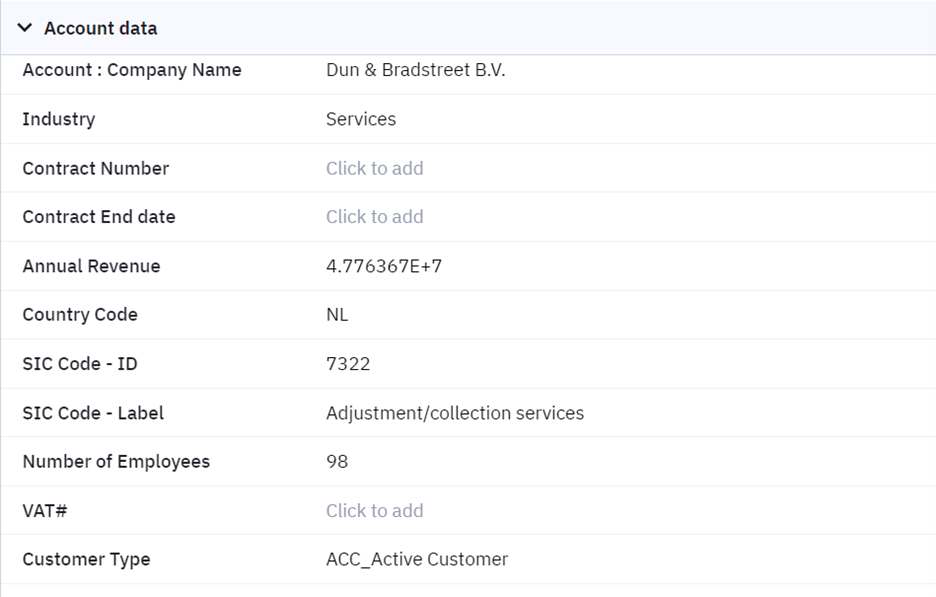Edit Customer Type value ACC_Active Customer
The width and height of the screenshot is (936, 597).
click(417, 559)
